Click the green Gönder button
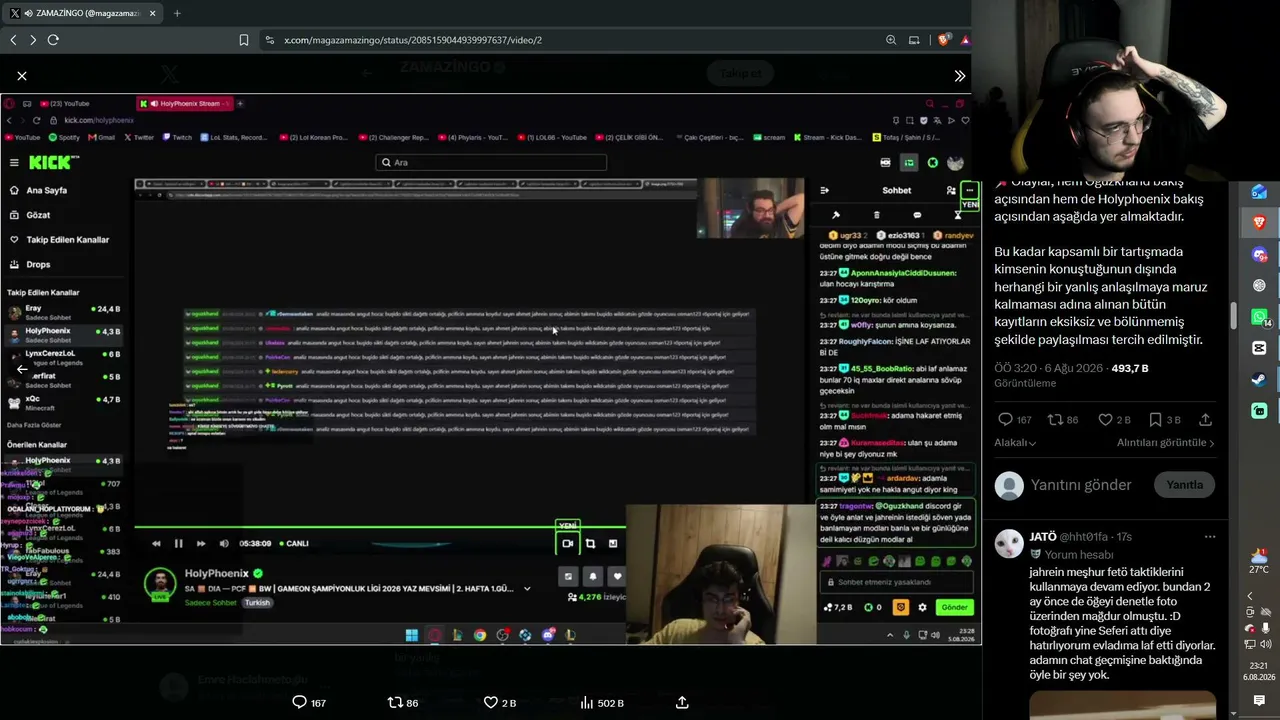The height and width of the screenshot is (720, 1280). point(955,607)
